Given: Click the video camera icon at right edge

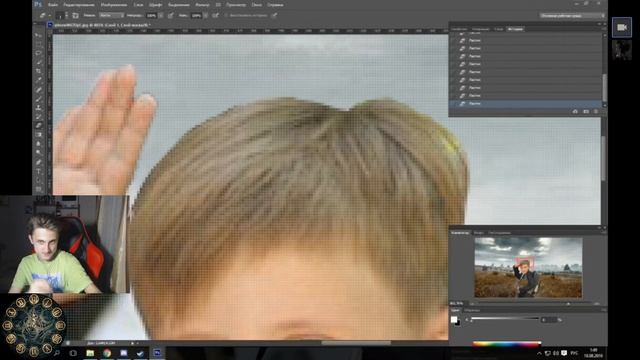Looking at the screenshot, I should 622,27.
